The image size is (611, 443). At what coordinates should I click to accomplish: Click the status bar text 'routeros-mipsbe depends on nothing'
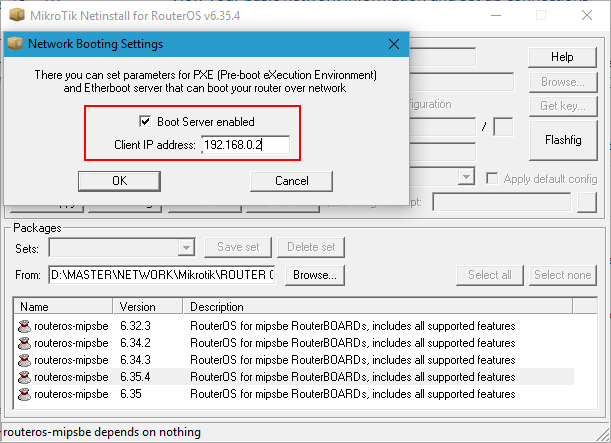point(102,432)
